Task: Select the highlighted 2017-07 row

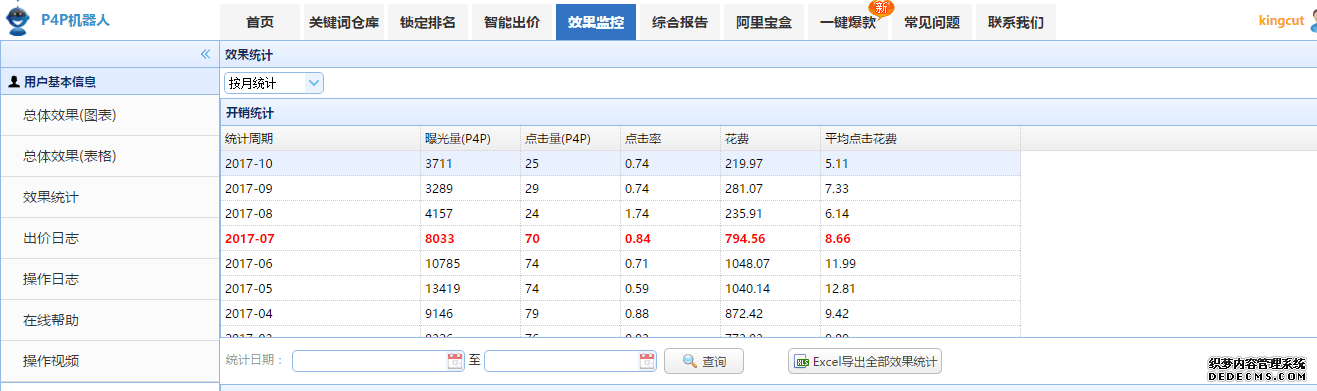Action: tap(620, 238)
